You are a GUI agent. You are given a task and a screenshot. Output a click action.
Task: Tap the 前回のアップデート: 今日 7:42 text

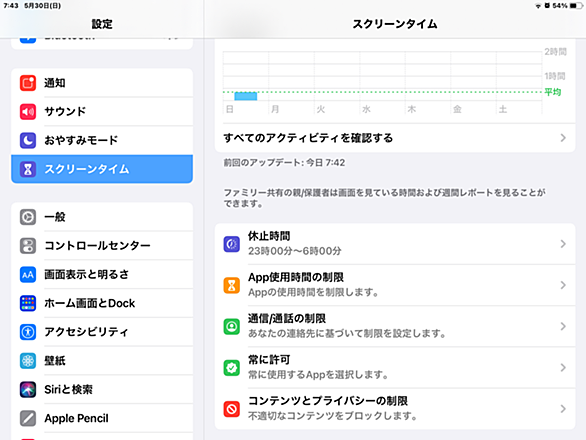[x=284, y=163]
